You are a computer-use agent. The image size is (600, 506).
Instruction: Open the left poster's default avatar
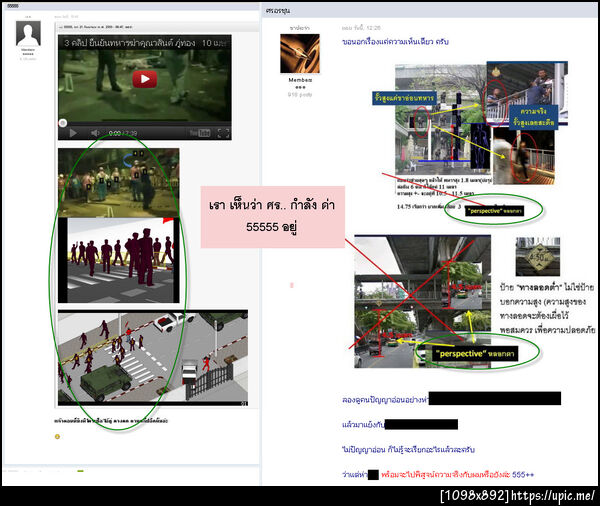pos(28,33)
